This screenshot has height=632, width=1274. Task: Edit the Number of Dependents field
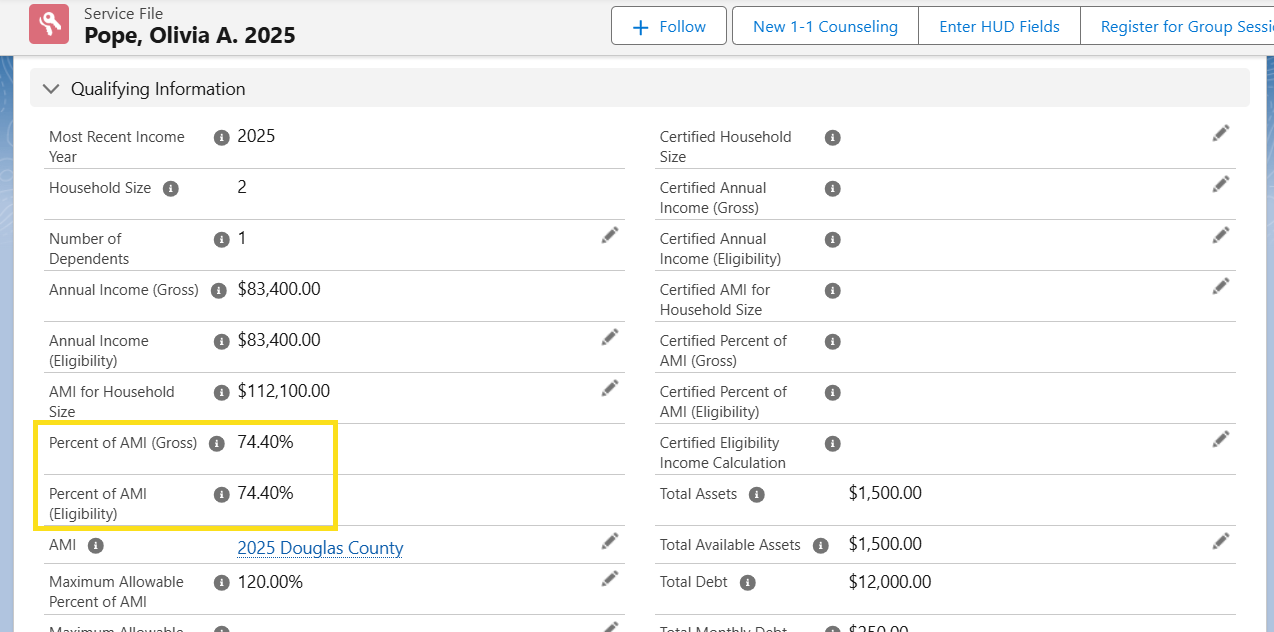pos(610,235)
